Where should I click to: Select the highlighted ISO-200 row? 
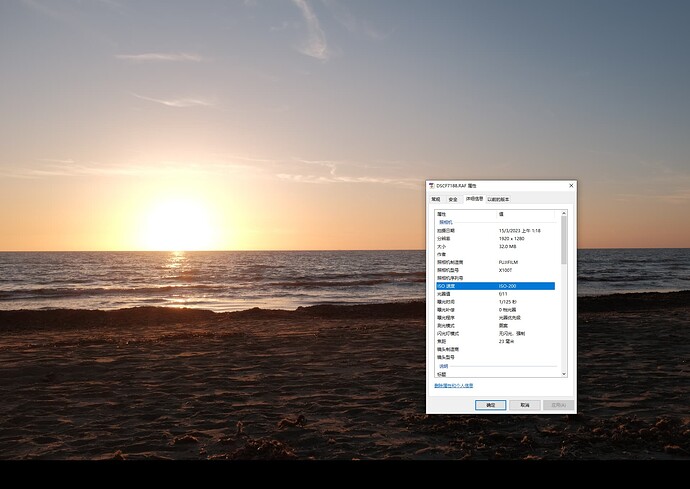coord(495,286)
